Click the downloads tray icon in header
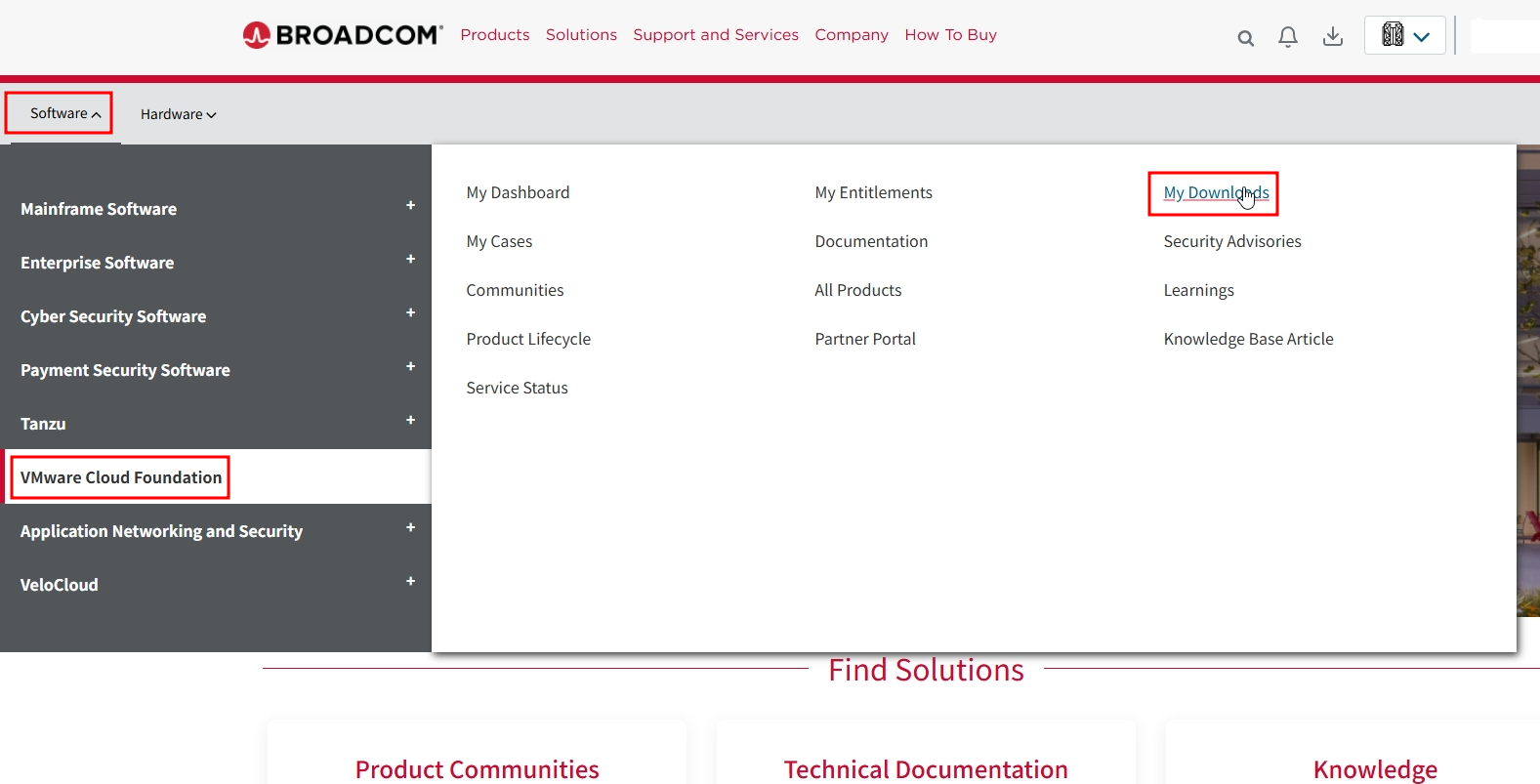Screen dimensions: 1540x784 (x=1332, y=37)
